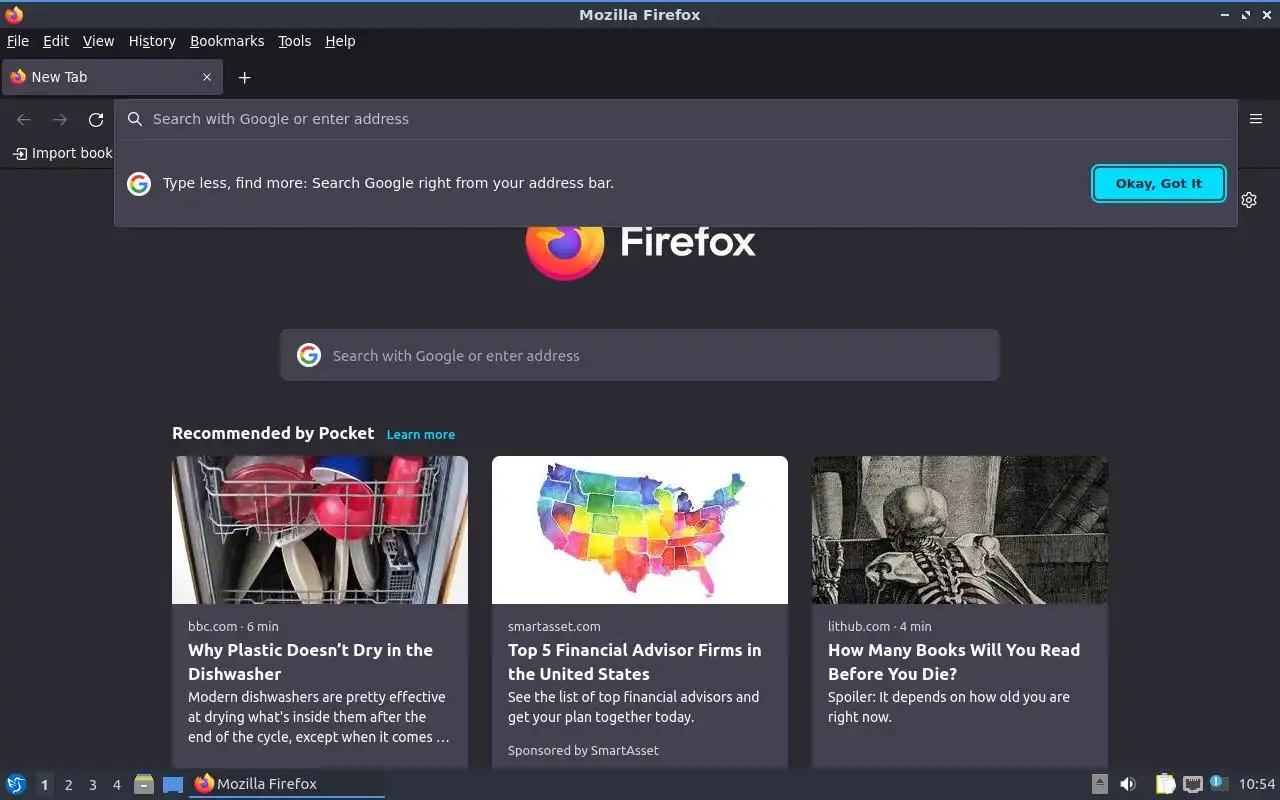Switch to workspace 1 in pager

click(x=44, y=785)
